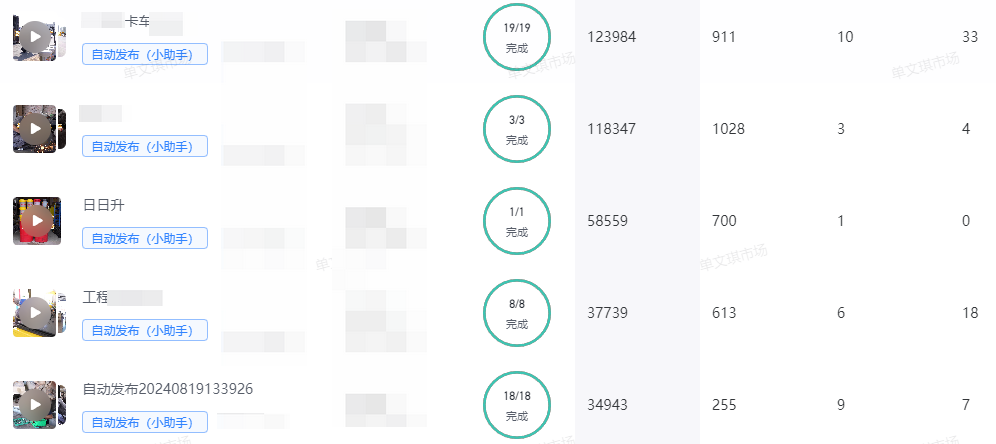This screenshot has height=444, width=996.
Task: Click the 1028 value in second row
Action: coord(728,129)
